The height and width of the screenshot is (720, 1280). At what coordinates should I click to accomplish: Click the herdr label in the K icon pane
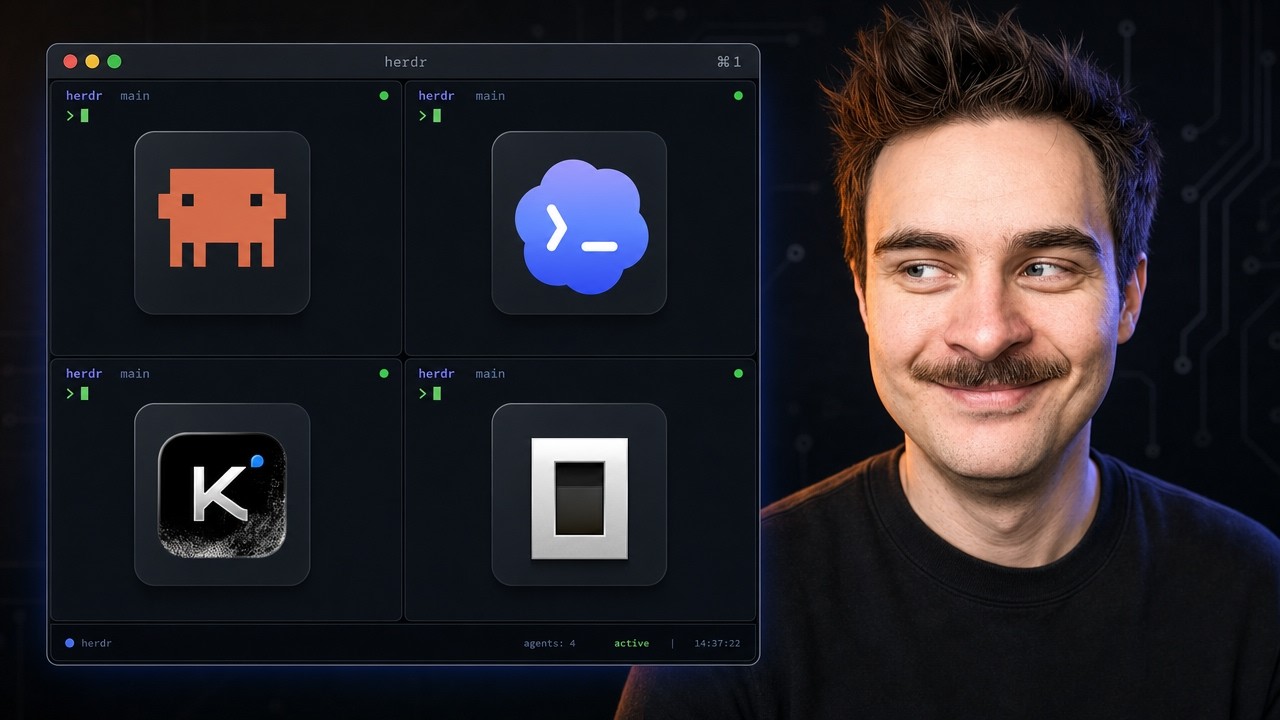pyautogui.click(x=84, y=374)
